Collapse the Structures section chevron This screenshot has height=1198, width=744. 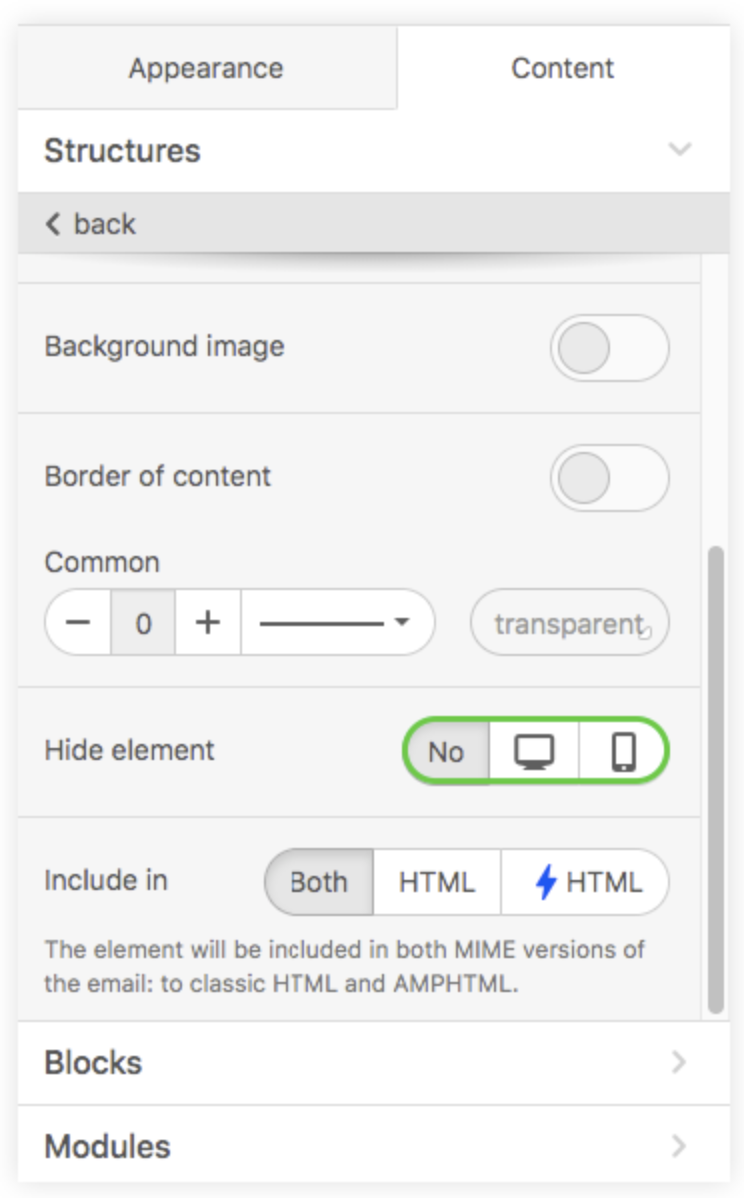coord(680,149)
